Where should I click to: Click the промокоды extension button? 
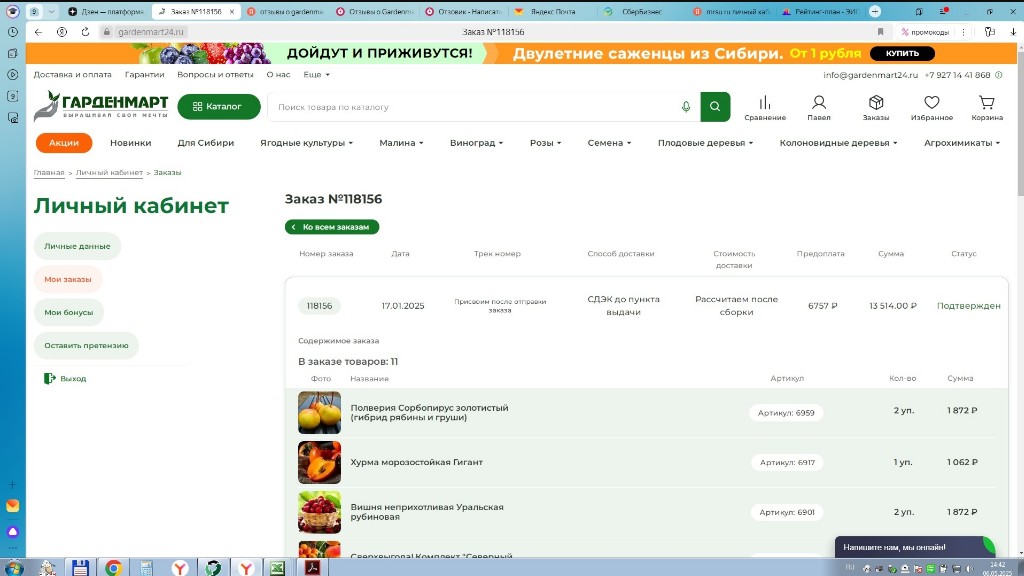pos(925,31)
